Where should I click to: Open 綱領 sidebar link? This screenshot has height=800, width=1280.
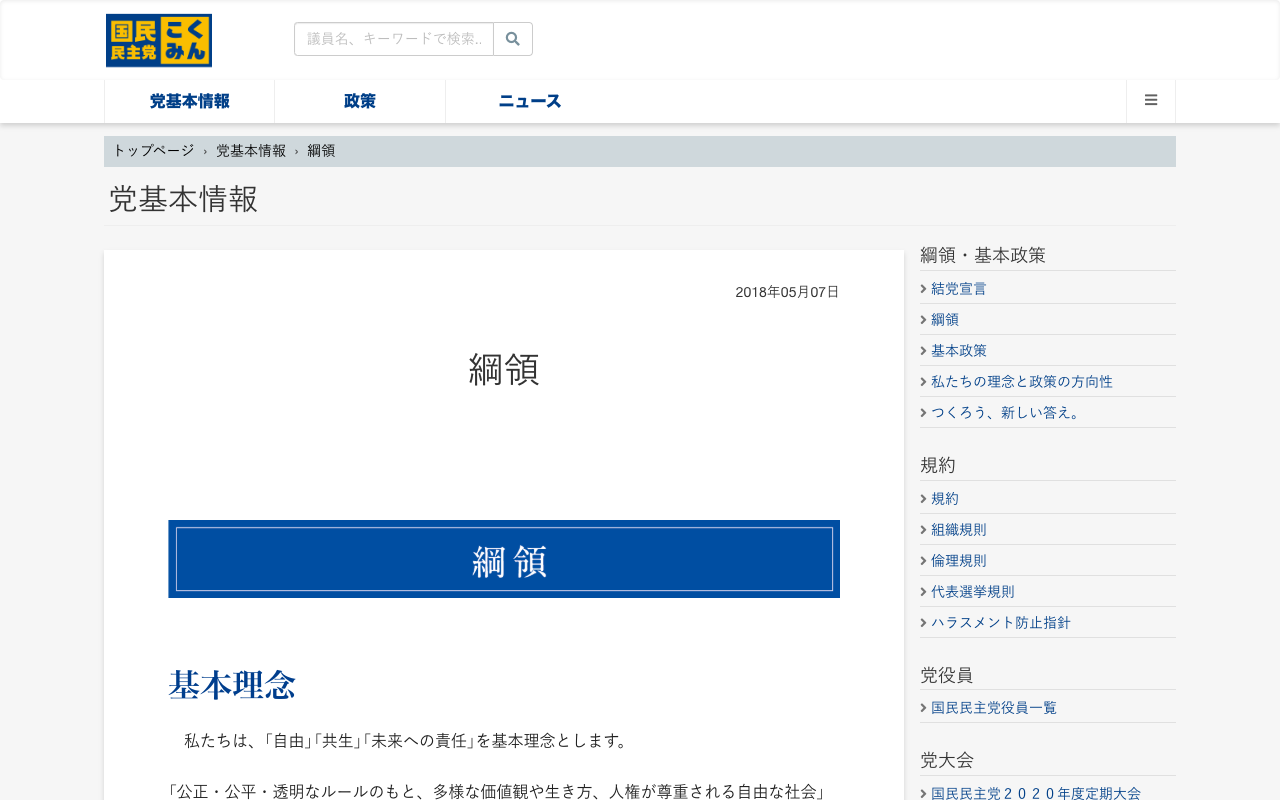click(x=945, y=319)
